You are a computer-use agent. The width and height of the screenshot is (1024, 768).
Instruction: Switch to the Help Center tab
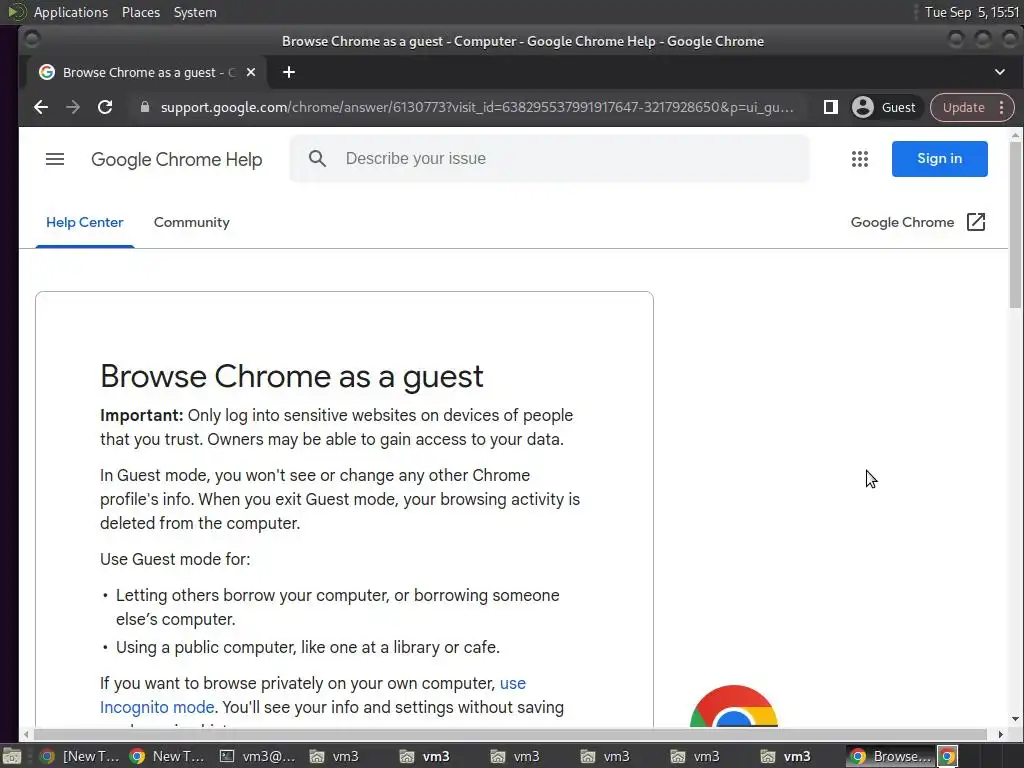(84, 222)
